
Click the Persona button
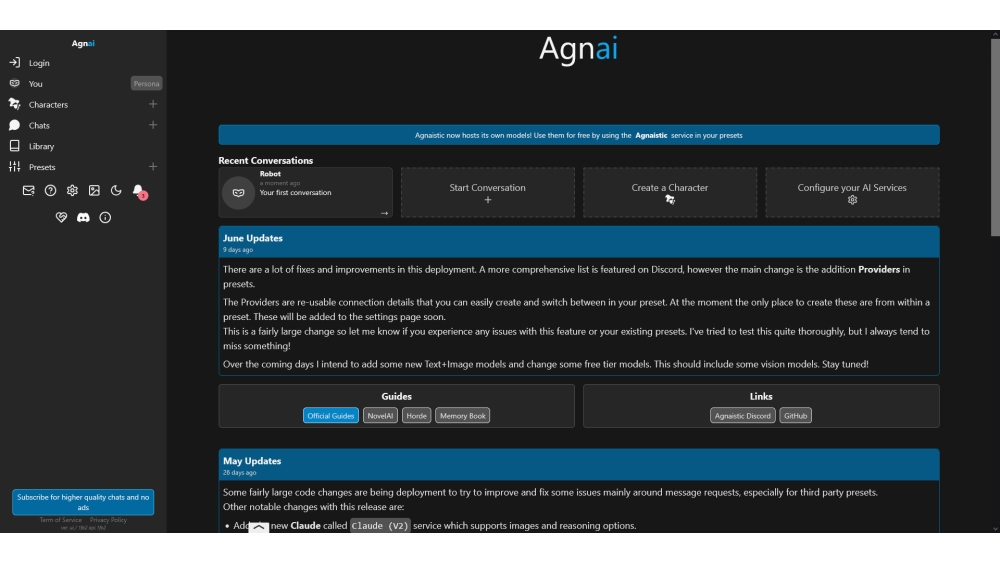pos(146,84)
